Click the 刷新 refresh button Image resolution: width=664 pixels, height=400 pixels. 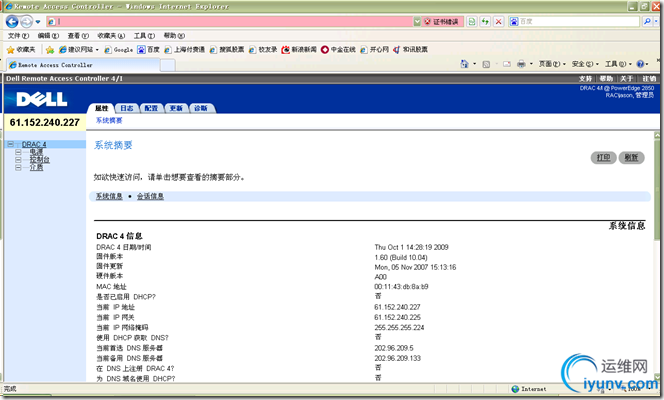coord(631,157)
